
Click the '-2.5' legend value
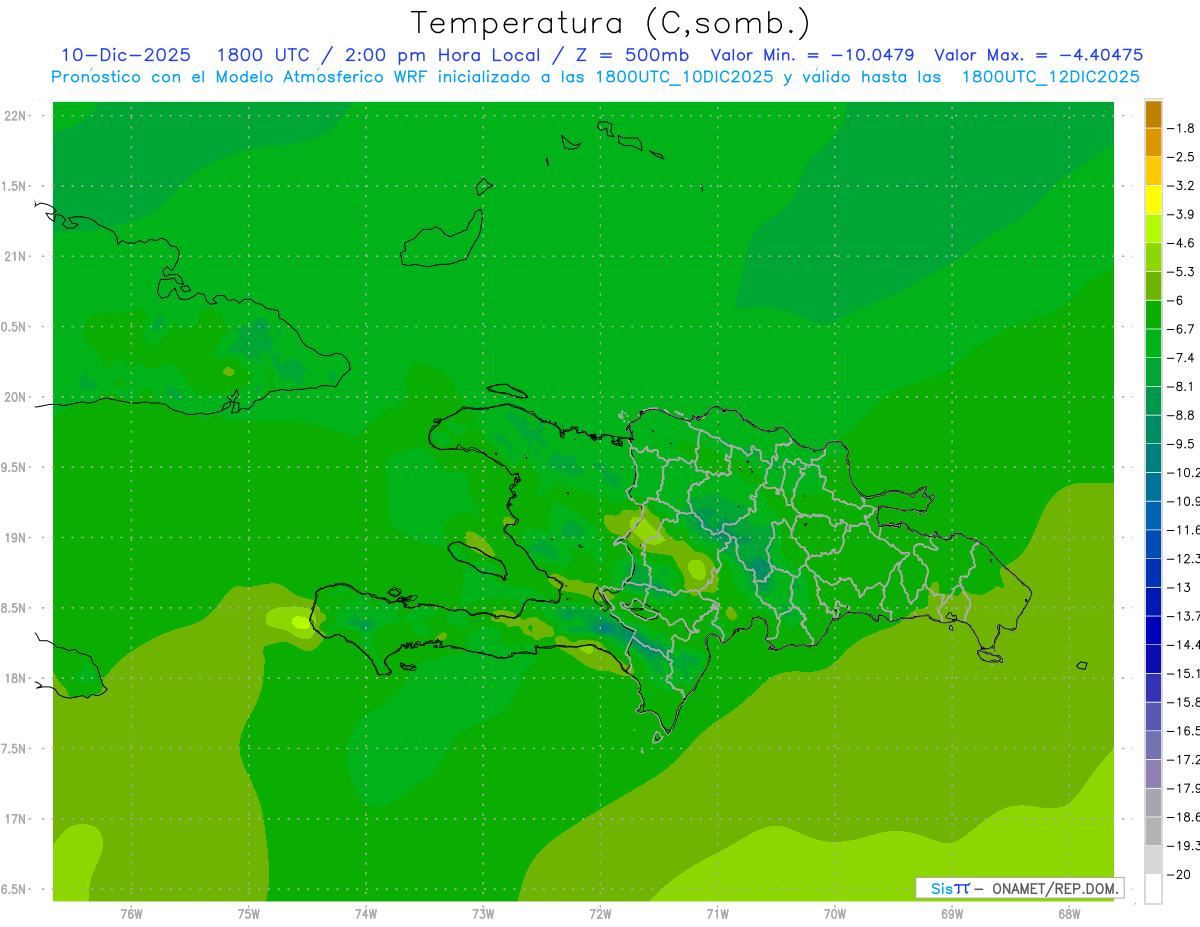[x=1181, y=157]
